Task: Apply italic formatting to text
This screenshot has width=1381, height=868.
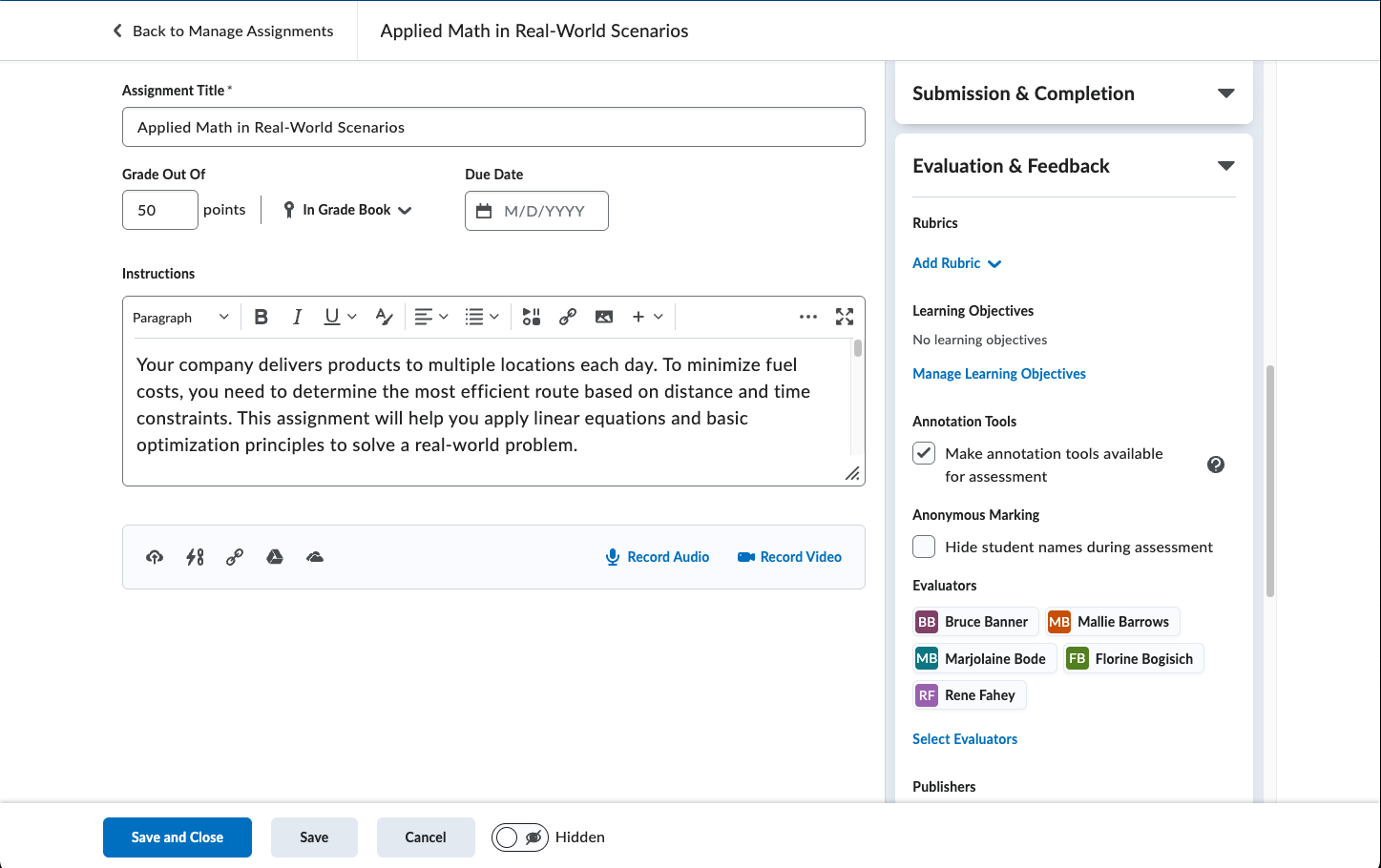Action: point(297,318)
